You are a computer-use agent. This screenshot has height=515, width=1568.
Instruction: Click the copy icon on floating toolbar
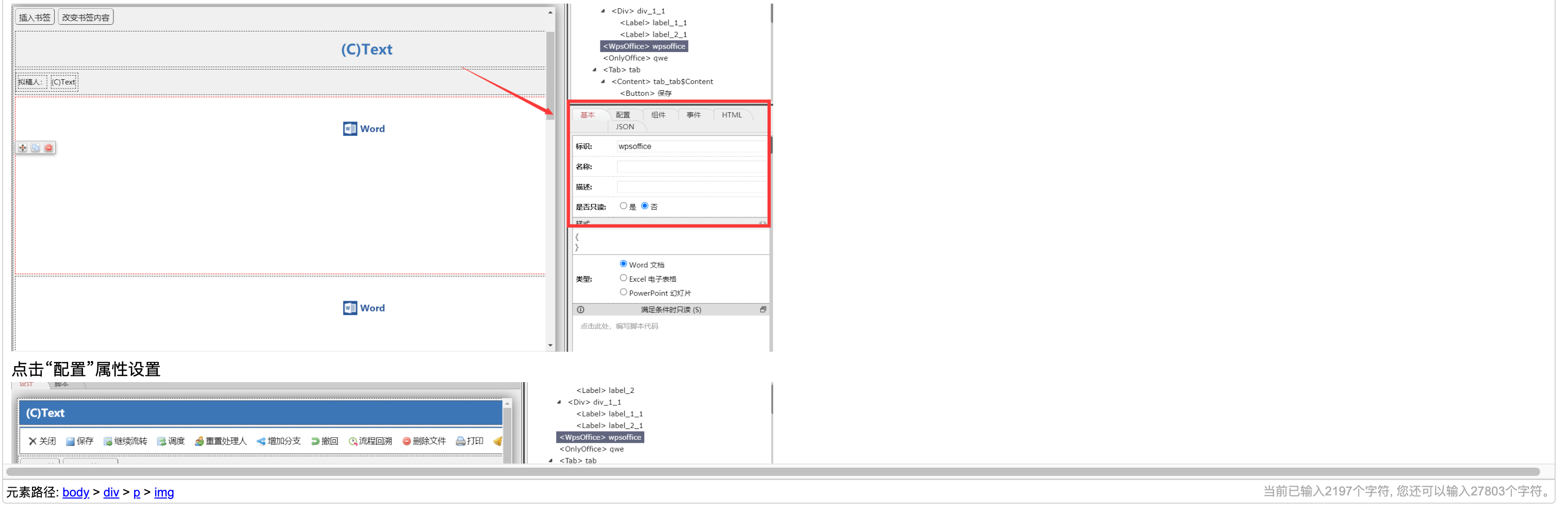click(x=36, y=148)
